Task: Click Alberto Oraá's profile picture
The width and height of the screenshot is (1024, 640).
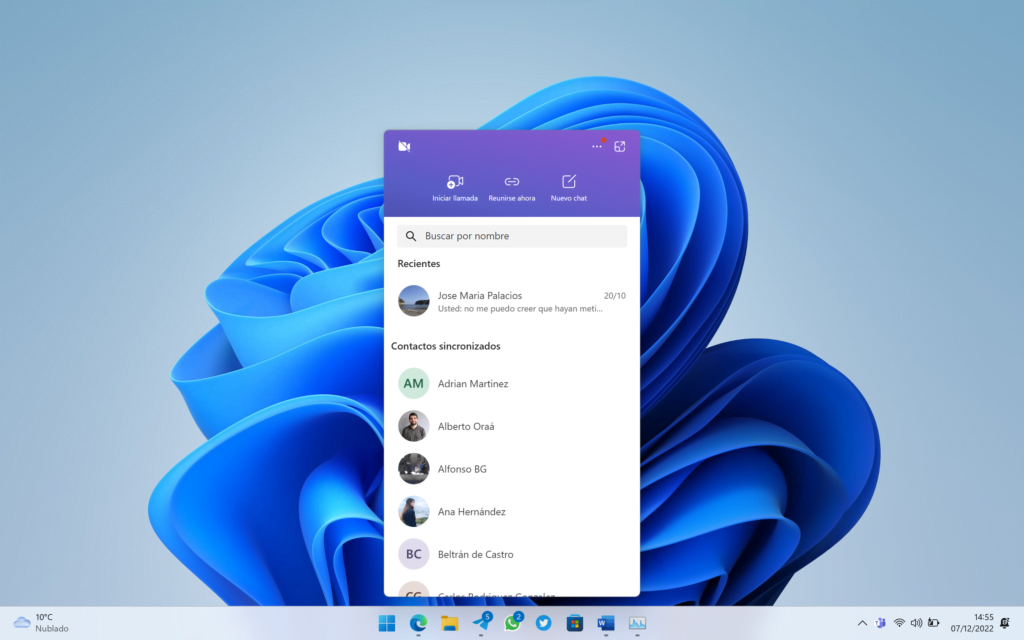Action: point(413,425)
